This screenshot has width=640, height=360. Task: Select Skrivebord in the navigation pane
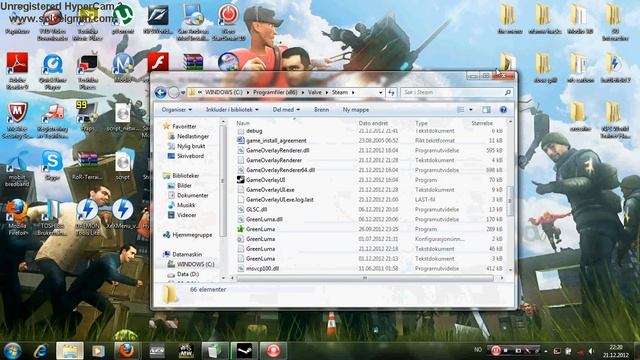(x=190, y=156)
